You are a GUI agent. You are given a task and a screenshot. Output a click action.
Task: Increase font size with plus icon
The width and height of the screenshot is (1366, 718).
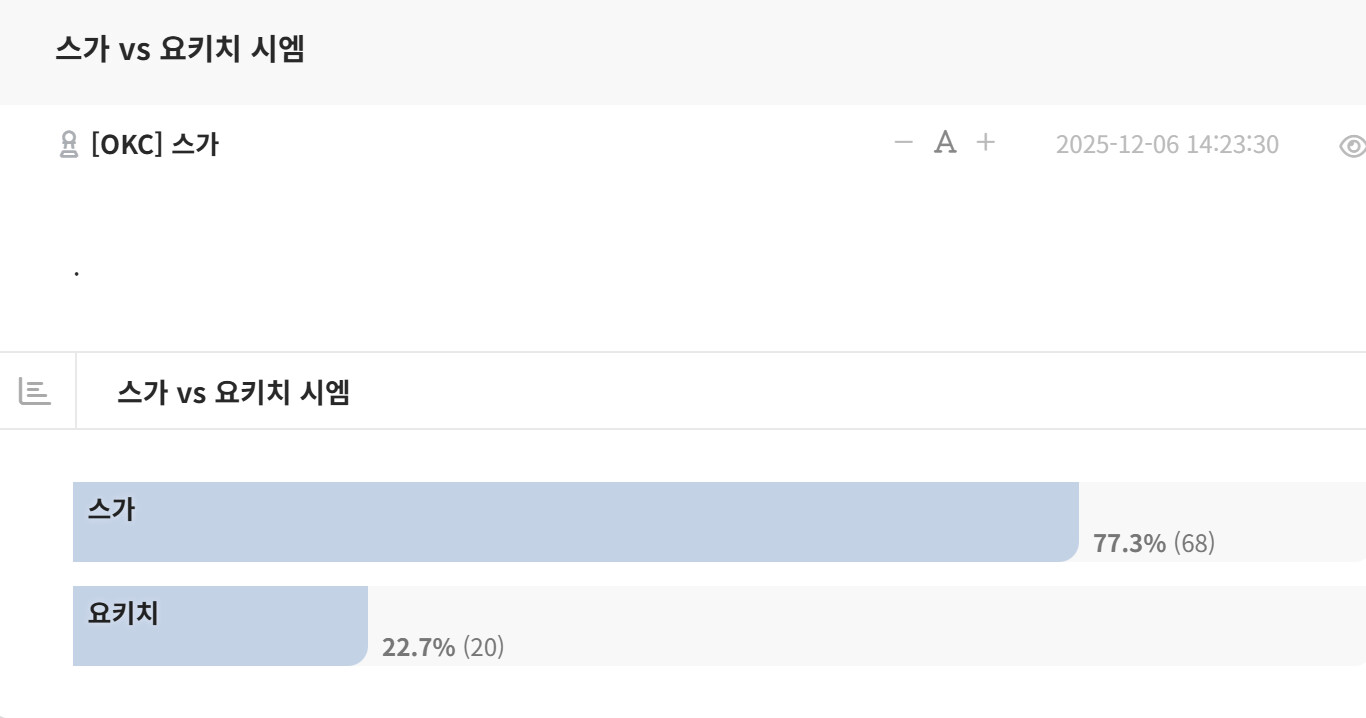pos(986,143)
